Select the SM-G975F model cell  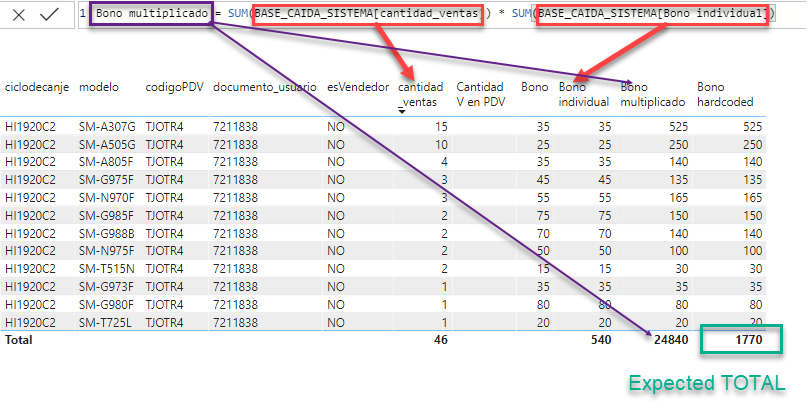pos(106,180)
